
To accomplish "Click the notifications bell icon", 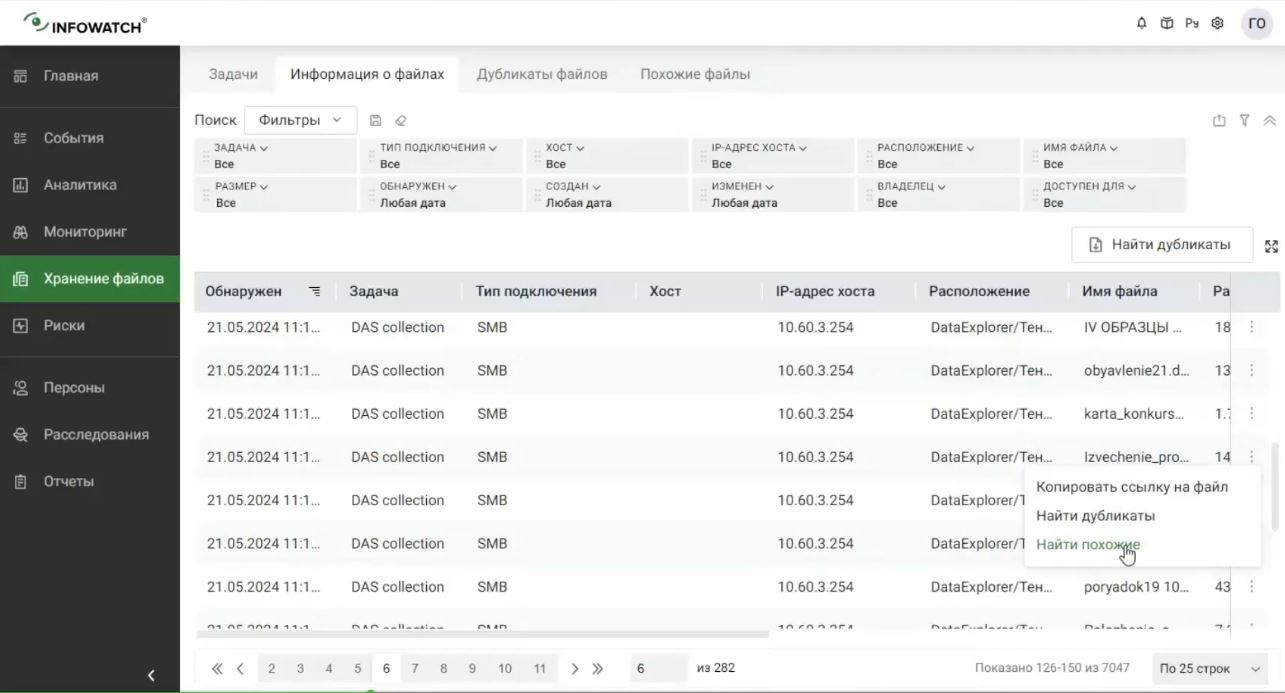I will click(x=1142, y=23).
